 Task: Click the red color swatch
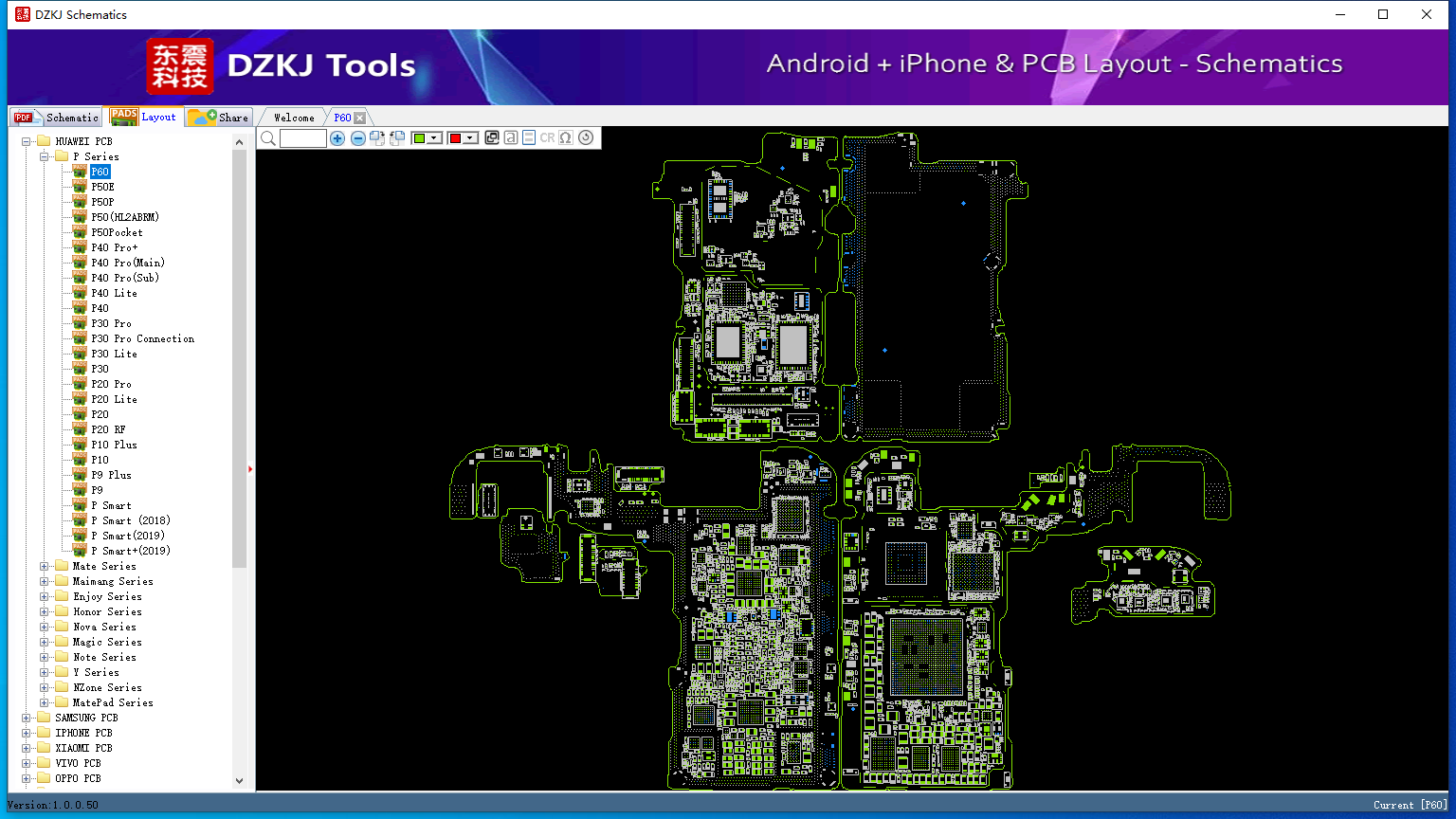tap(455, 138)
